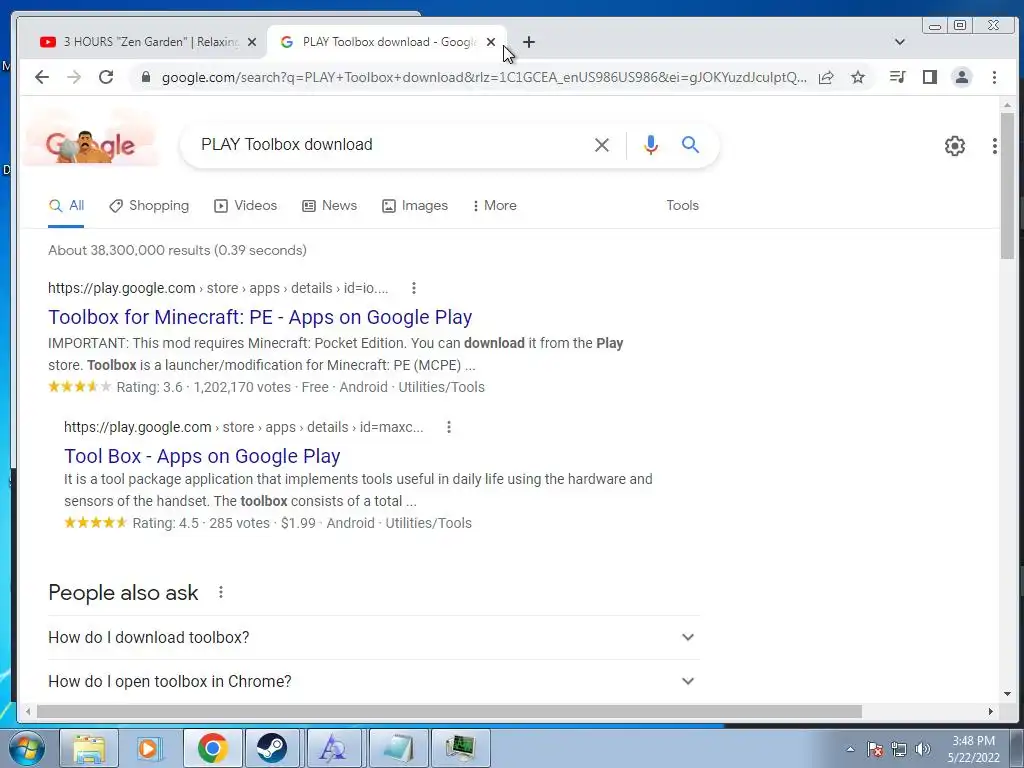Open the media control icon in the toolbar
Screen dimensions: 1024x768
pos(897,77)
